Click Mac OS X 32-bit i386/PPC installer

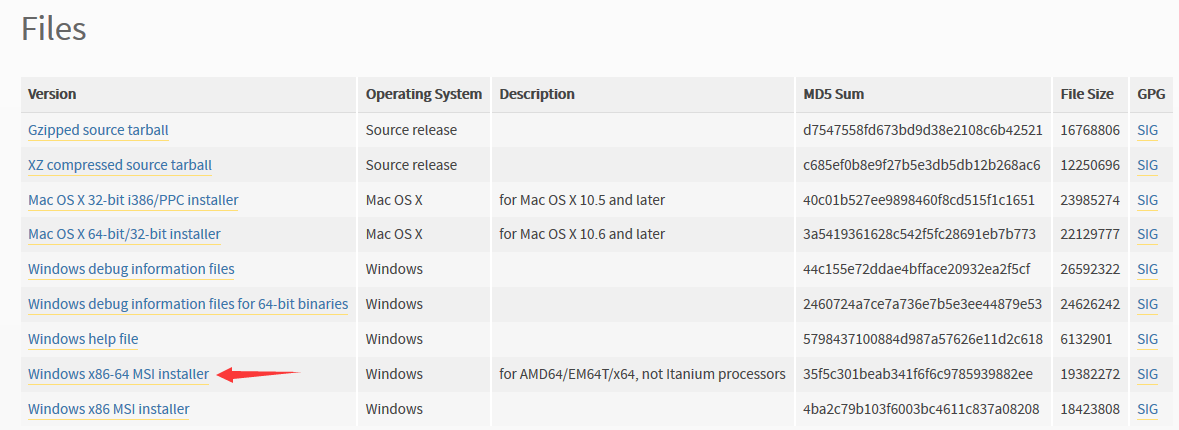tap(133, 200)
